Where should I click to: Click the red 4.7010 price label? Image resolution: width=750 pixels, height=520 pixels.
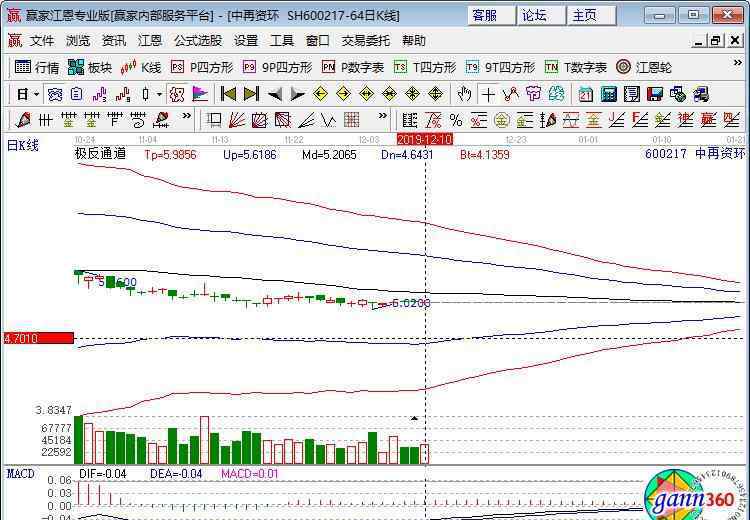[x=38, y=339]
